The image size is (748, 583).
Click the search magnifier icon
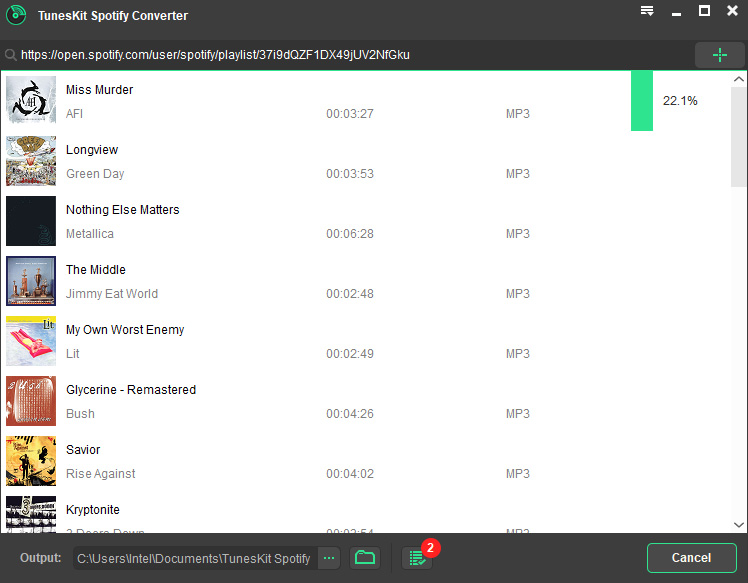10,56
